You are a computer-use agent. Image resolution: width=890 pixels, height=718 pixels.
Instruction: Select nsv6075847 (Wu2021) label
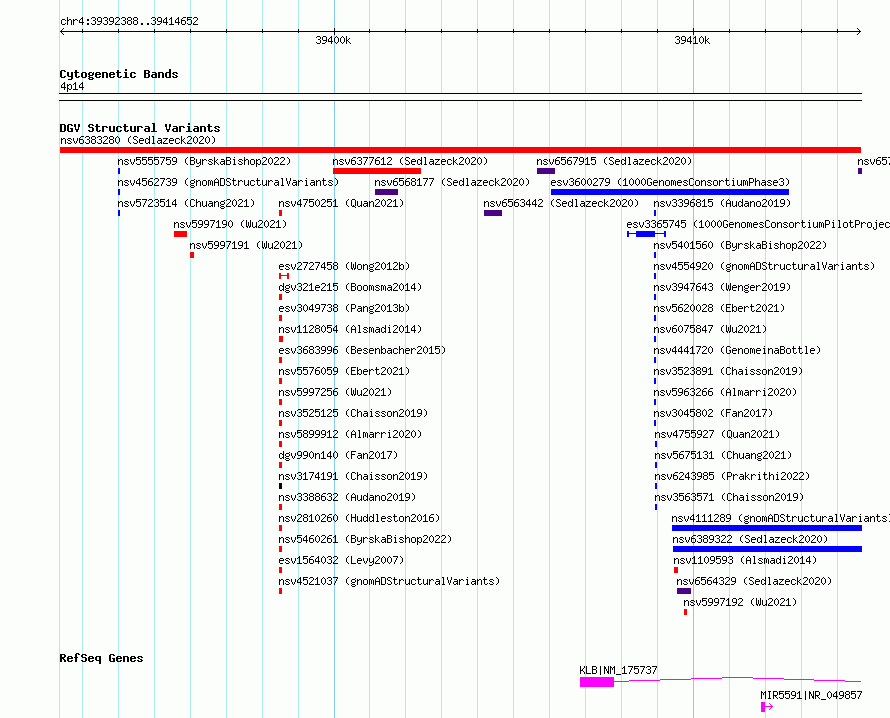[710, 329]
